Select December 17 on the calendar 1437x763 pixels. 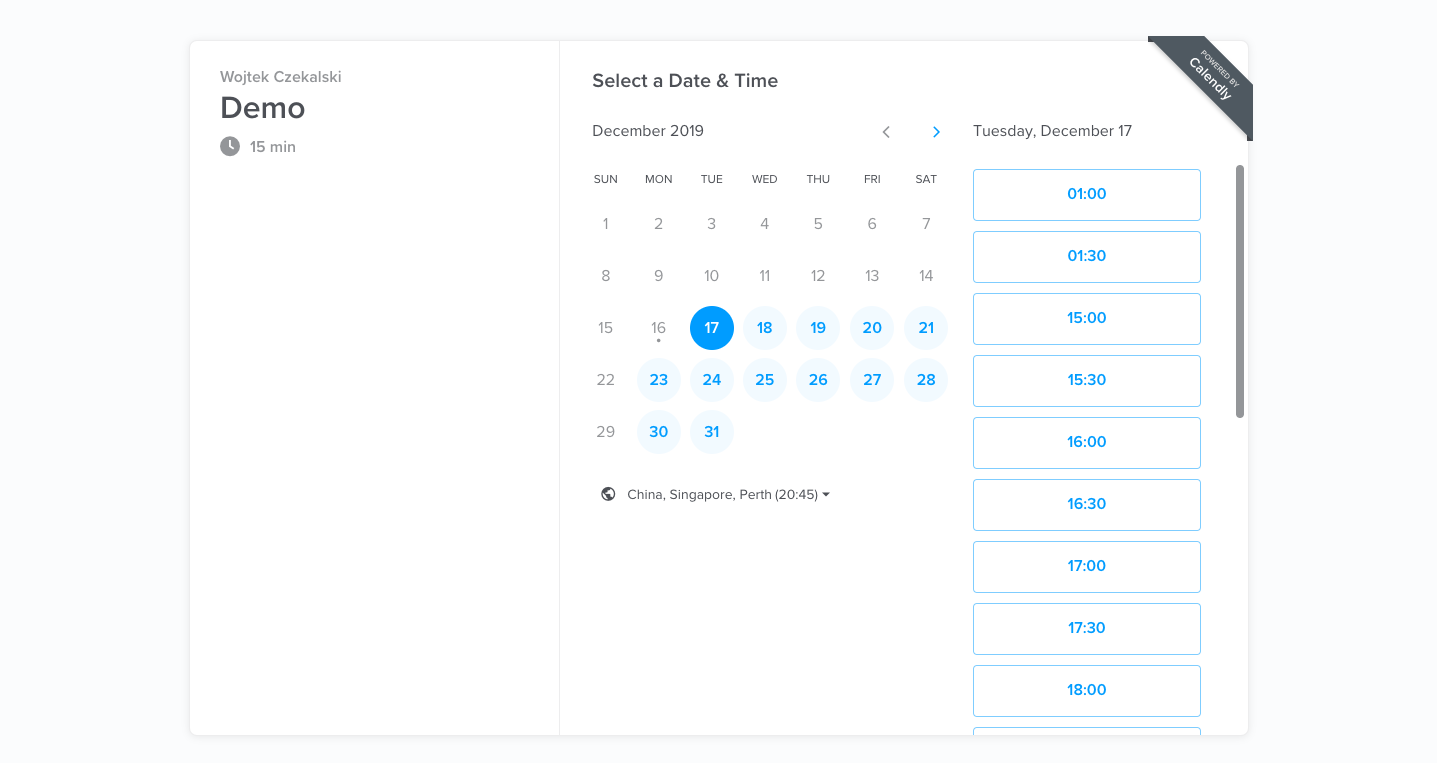712,328
